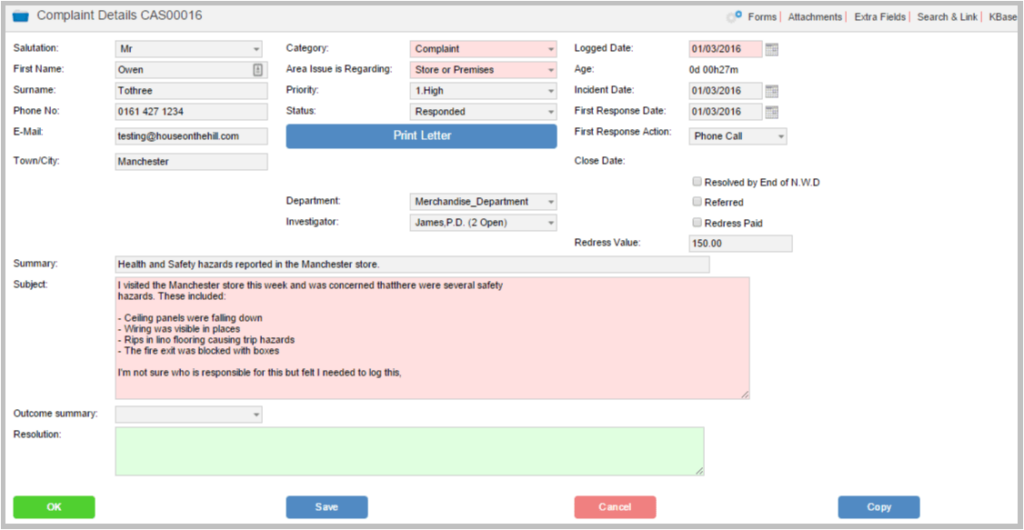Viewport: 1024px width, 530px height.
Task: Open the Salutation dropdown showing Mr
Action: (x=189, y=49)
